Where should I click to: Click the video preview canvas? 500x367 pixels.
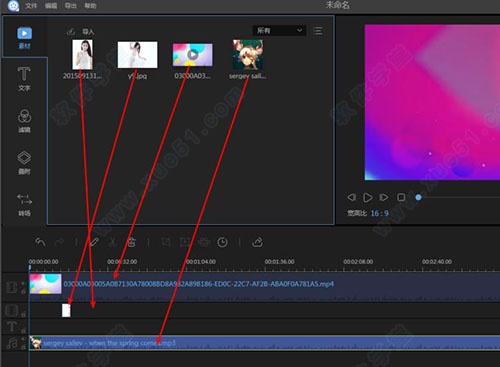coord(432,102)
